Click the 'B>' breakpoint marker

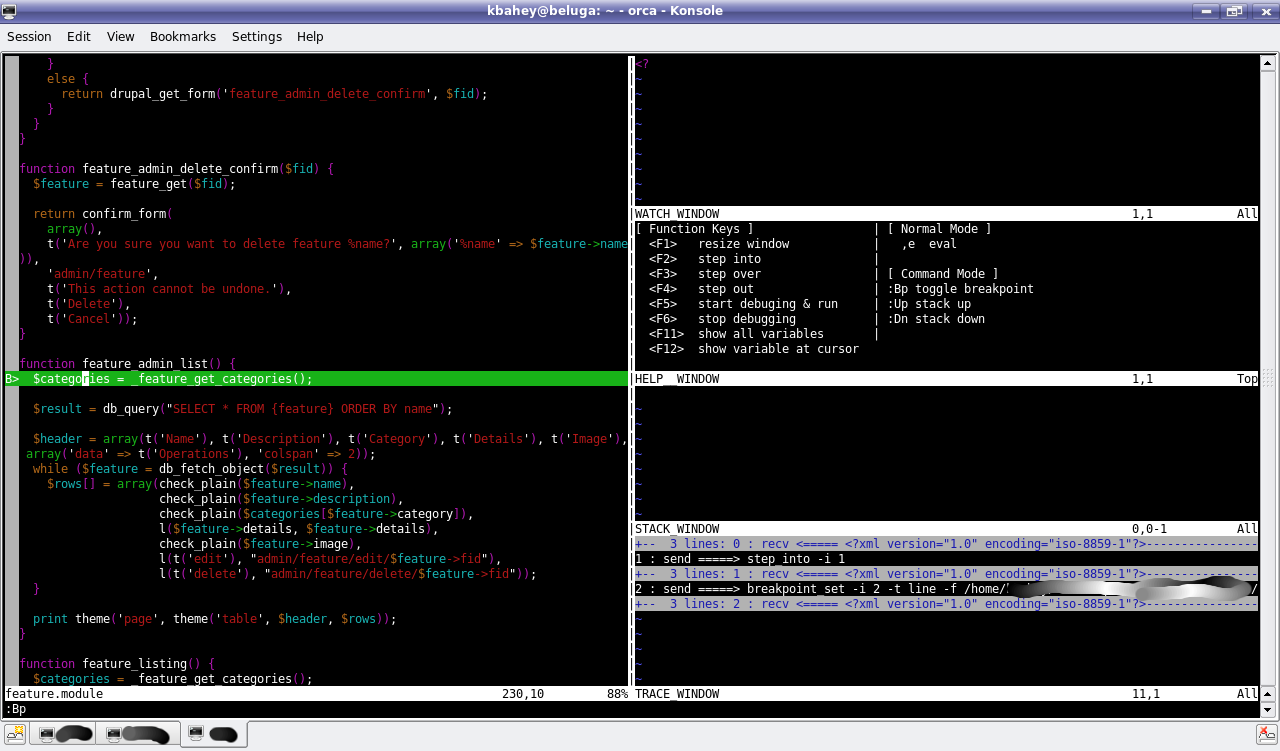(12, 379)
